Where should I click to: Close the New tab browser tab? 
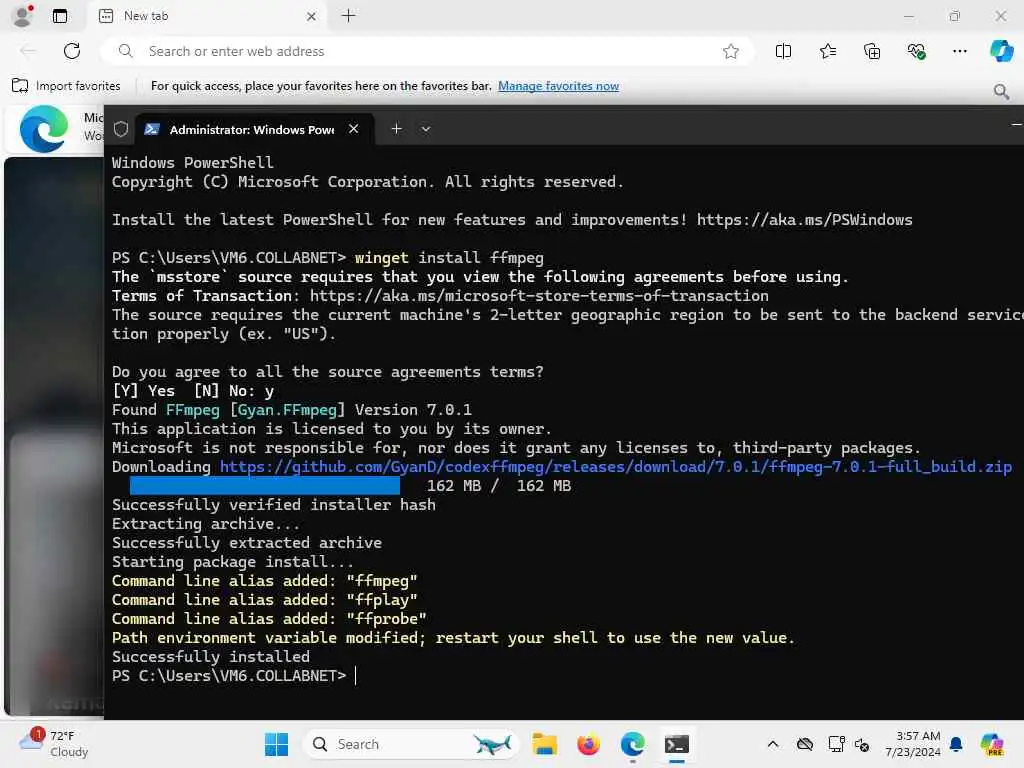coord(312,16)
